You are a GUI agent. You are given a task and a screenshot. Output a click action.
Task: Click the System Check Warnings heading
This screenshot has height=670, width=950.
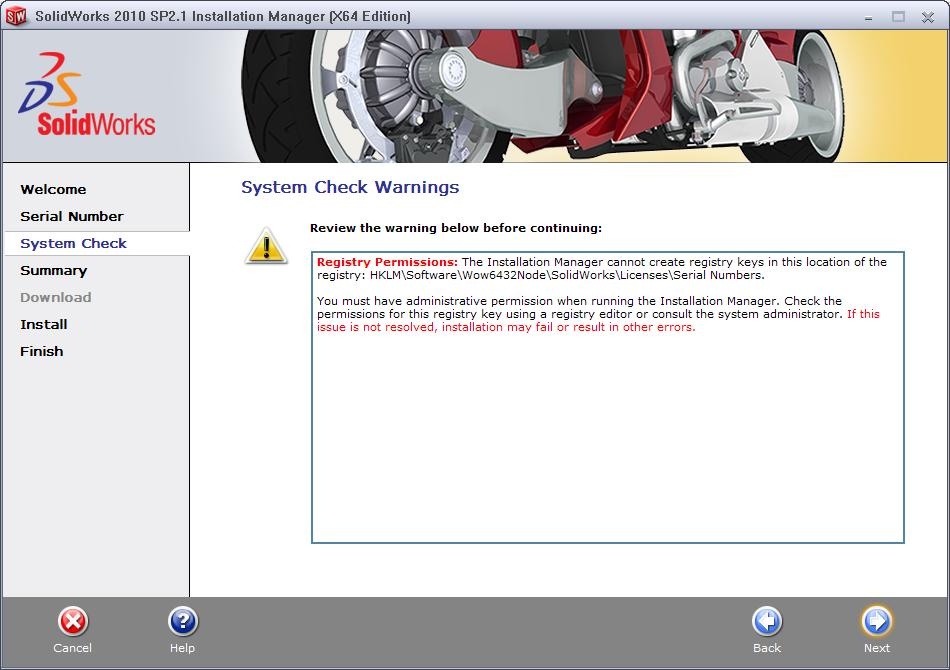point(350,187)
